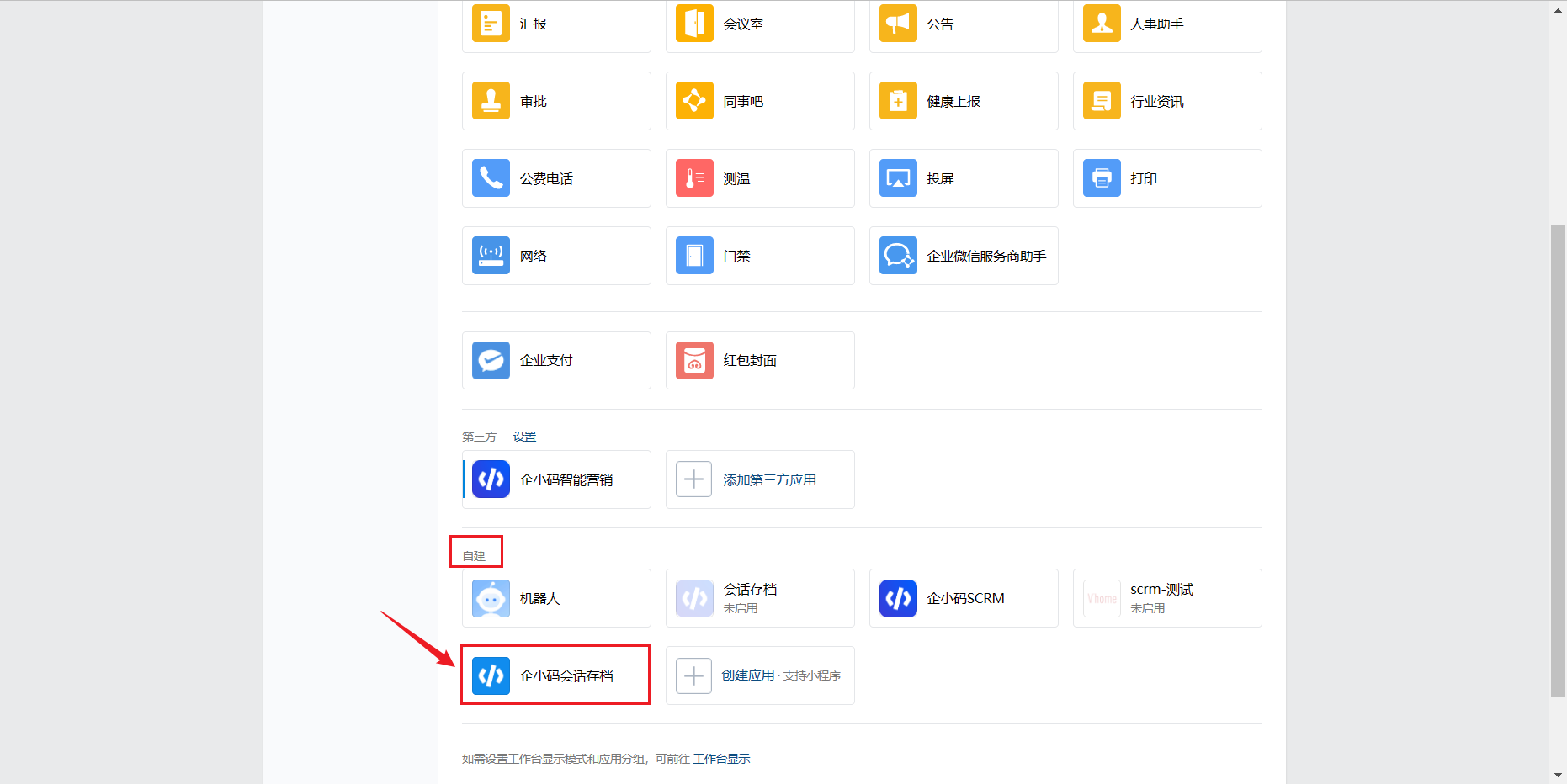This screenshot has height=784, width=1567.
Task: Follow the 工作台显示 link
Action: 721,759
